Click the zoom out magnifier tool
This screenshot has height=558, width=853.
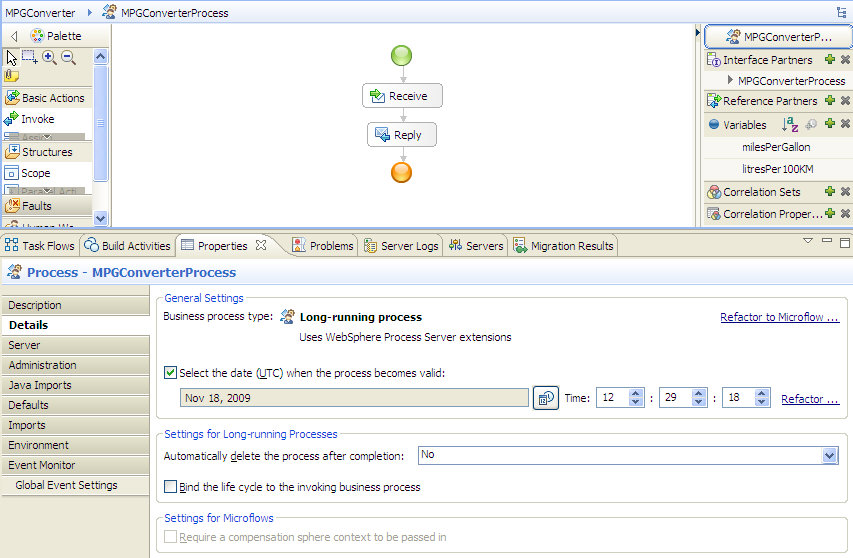tap(69, 57)
